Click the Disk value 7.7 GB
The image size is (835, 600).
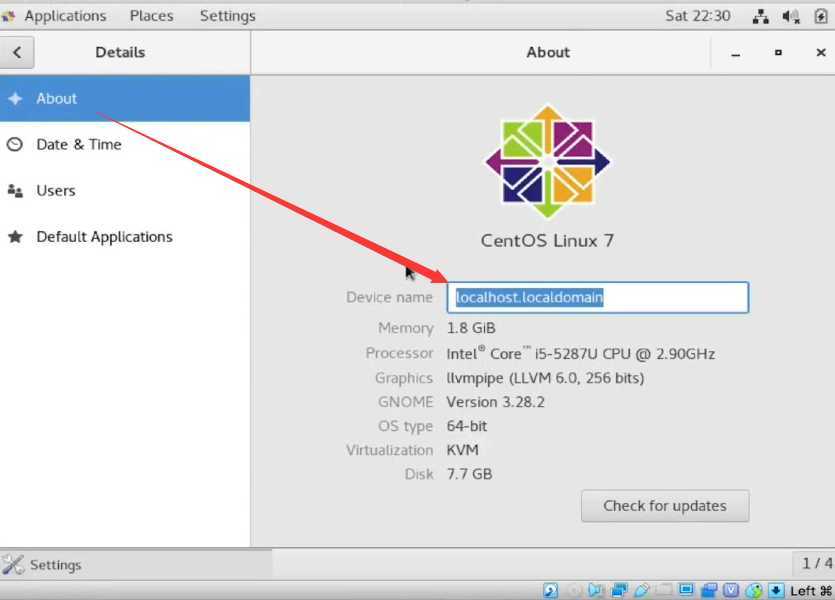(x=469, y=474)
